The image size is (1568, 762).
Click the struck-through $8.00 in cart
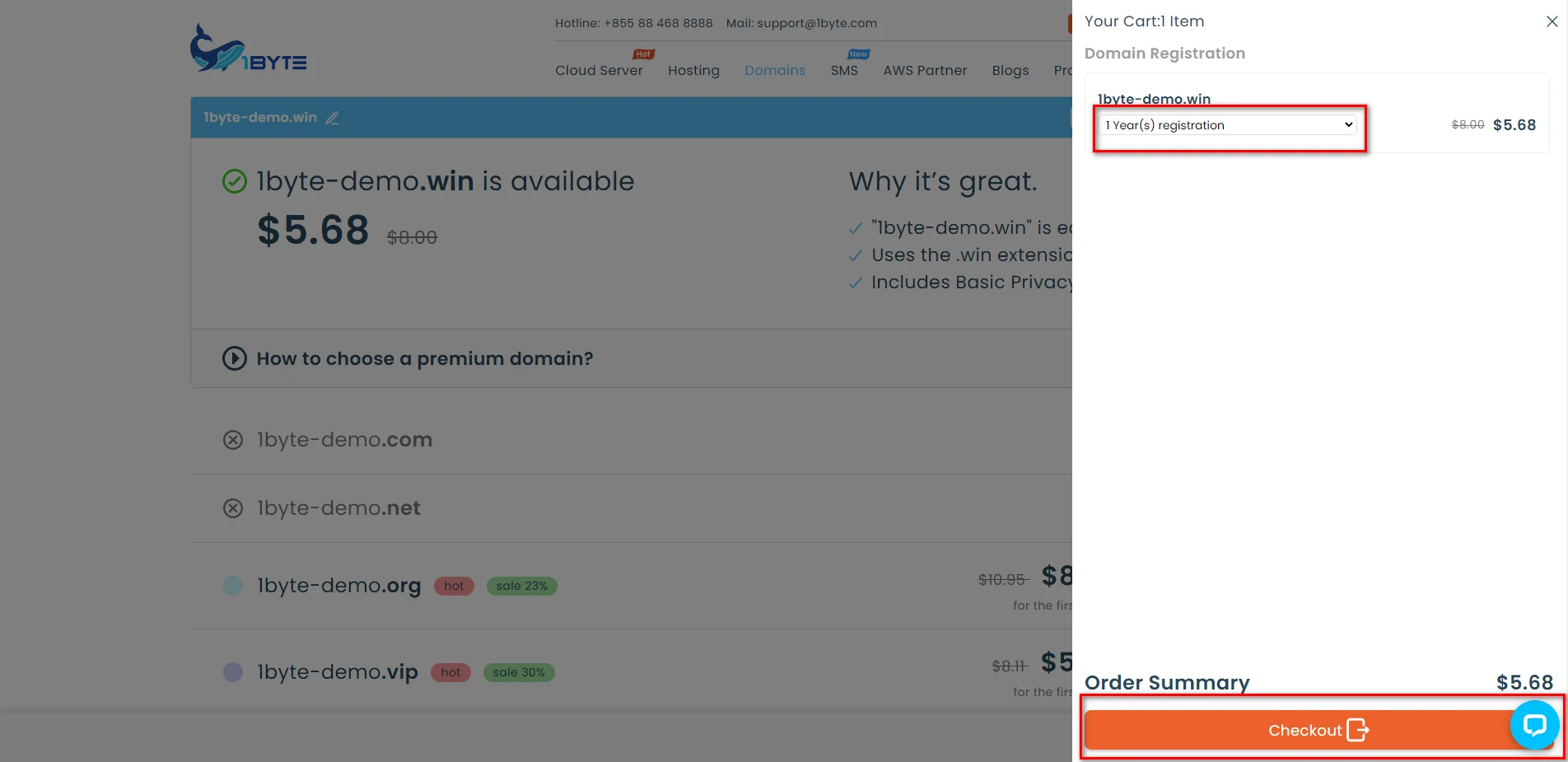[1468, 125]
